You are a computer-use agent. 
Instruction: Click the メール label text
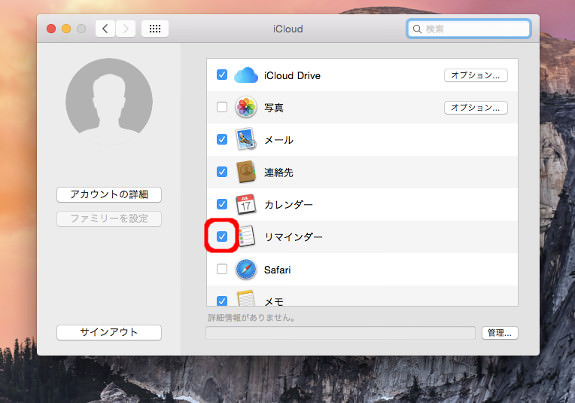coord(279,140)
